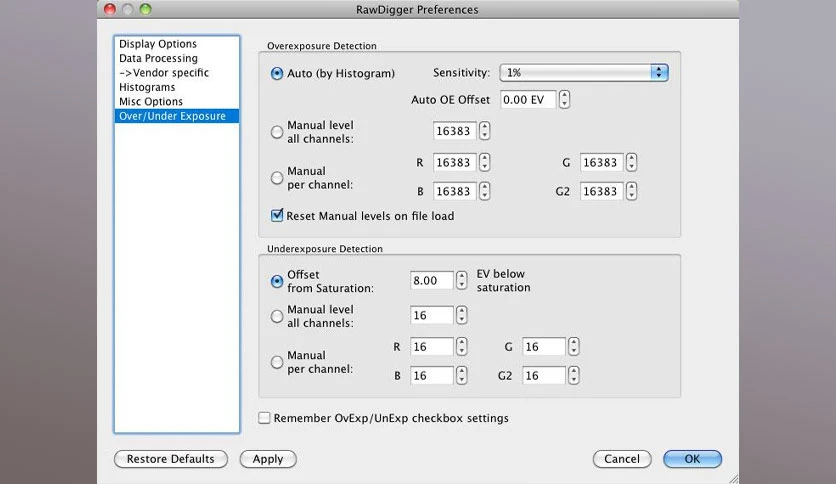The height and width of the screenshot is (484, 836).
Task: Click the Restore Defaults button
Action: tap(171, 459)
